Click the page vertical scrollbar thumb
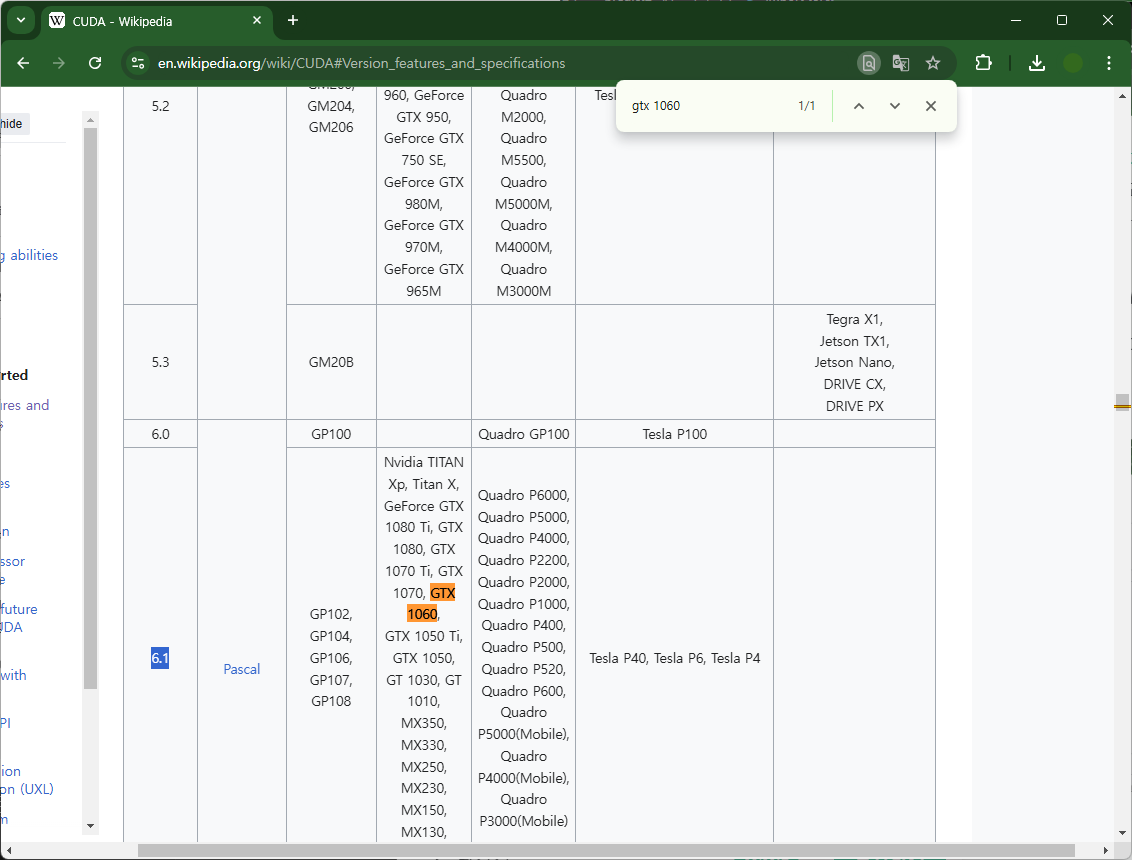The width and height of the screenshot is (1132, 860). click(1123, 402)
